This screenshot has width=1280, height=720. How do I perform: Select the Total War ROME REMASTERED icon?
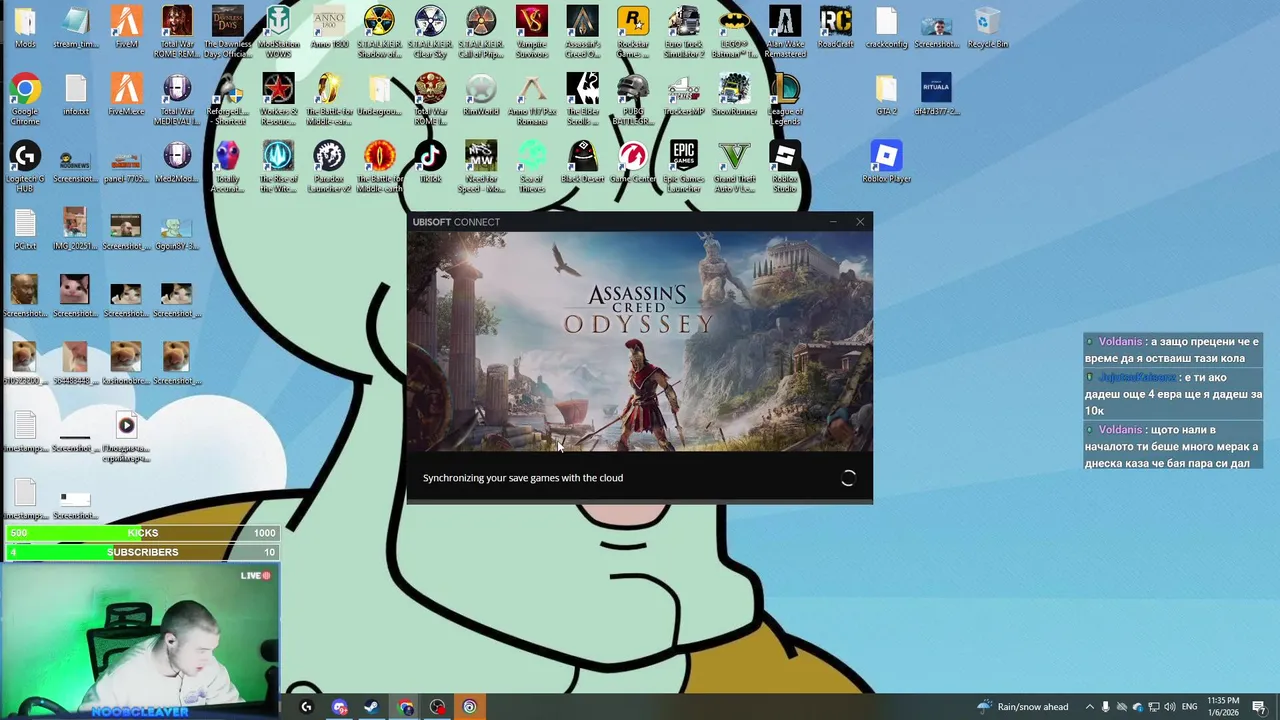[x=177, y=32]
